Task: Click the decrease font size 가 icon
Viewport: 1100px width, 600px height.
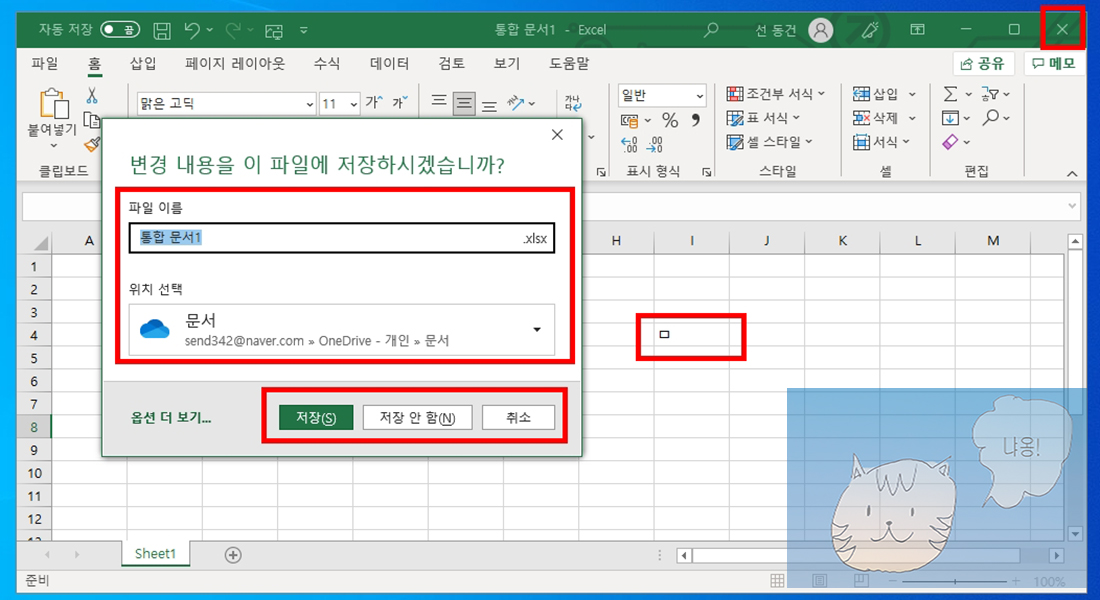Action: tap(400, 102)
